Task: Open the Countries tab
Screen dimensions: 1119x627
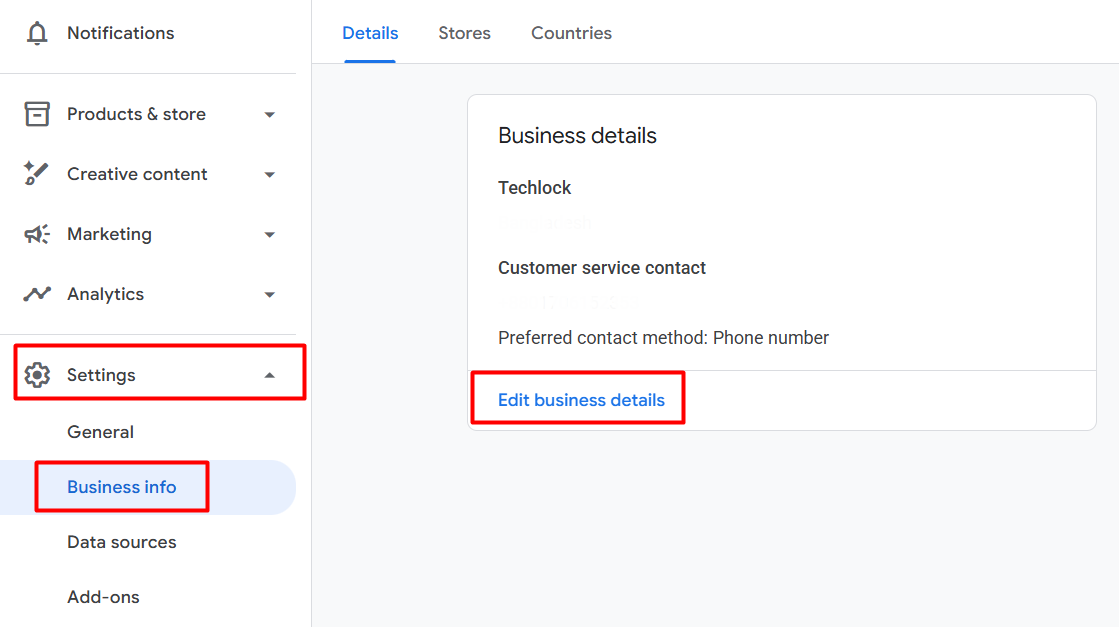Action: click(x=571, y=33)
